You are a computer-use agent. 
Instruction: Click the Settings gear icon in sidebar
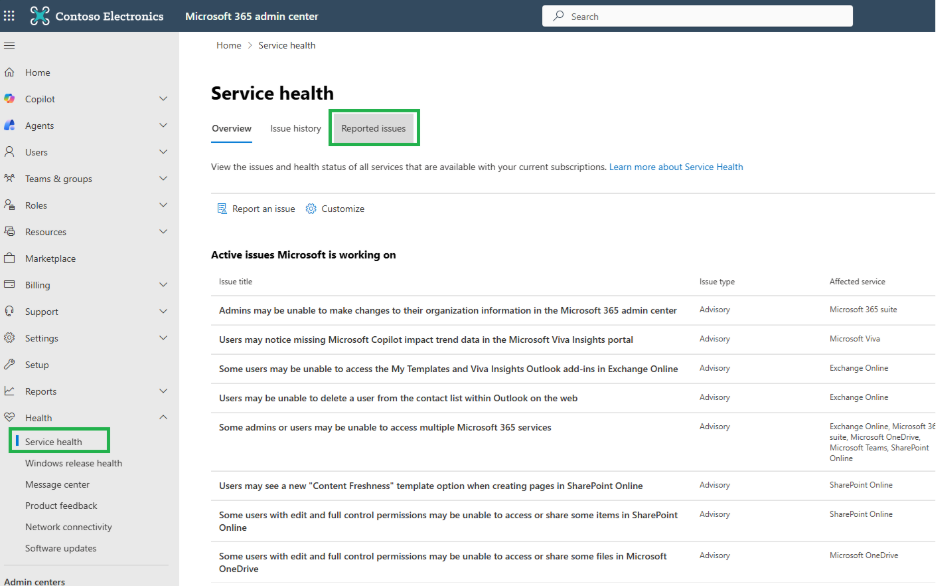(10, 338)
